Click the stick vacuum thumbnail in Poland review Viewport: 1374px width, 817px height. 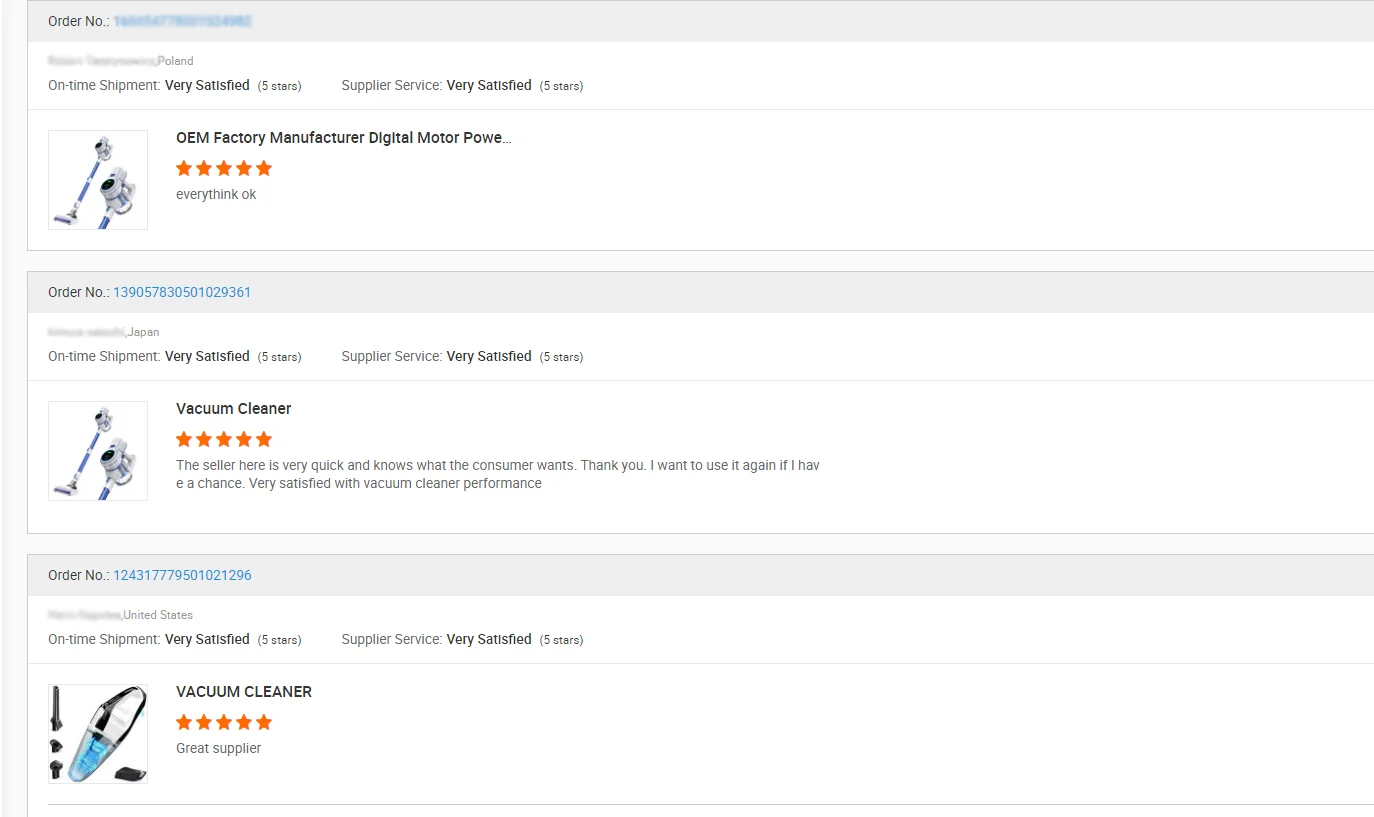98,180
